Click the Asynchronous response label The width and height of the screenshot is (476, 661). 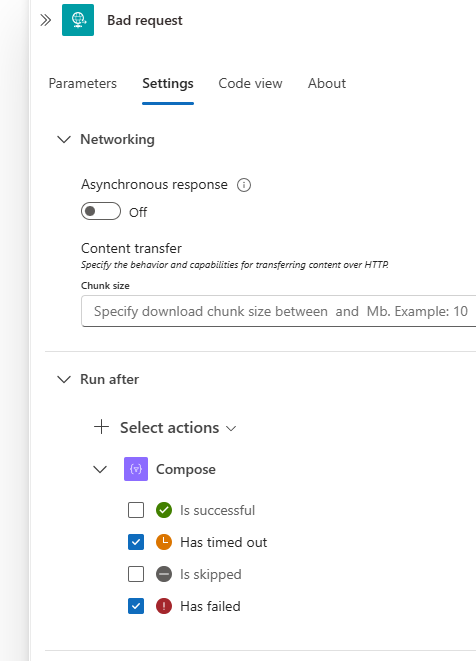pos(154,185)
